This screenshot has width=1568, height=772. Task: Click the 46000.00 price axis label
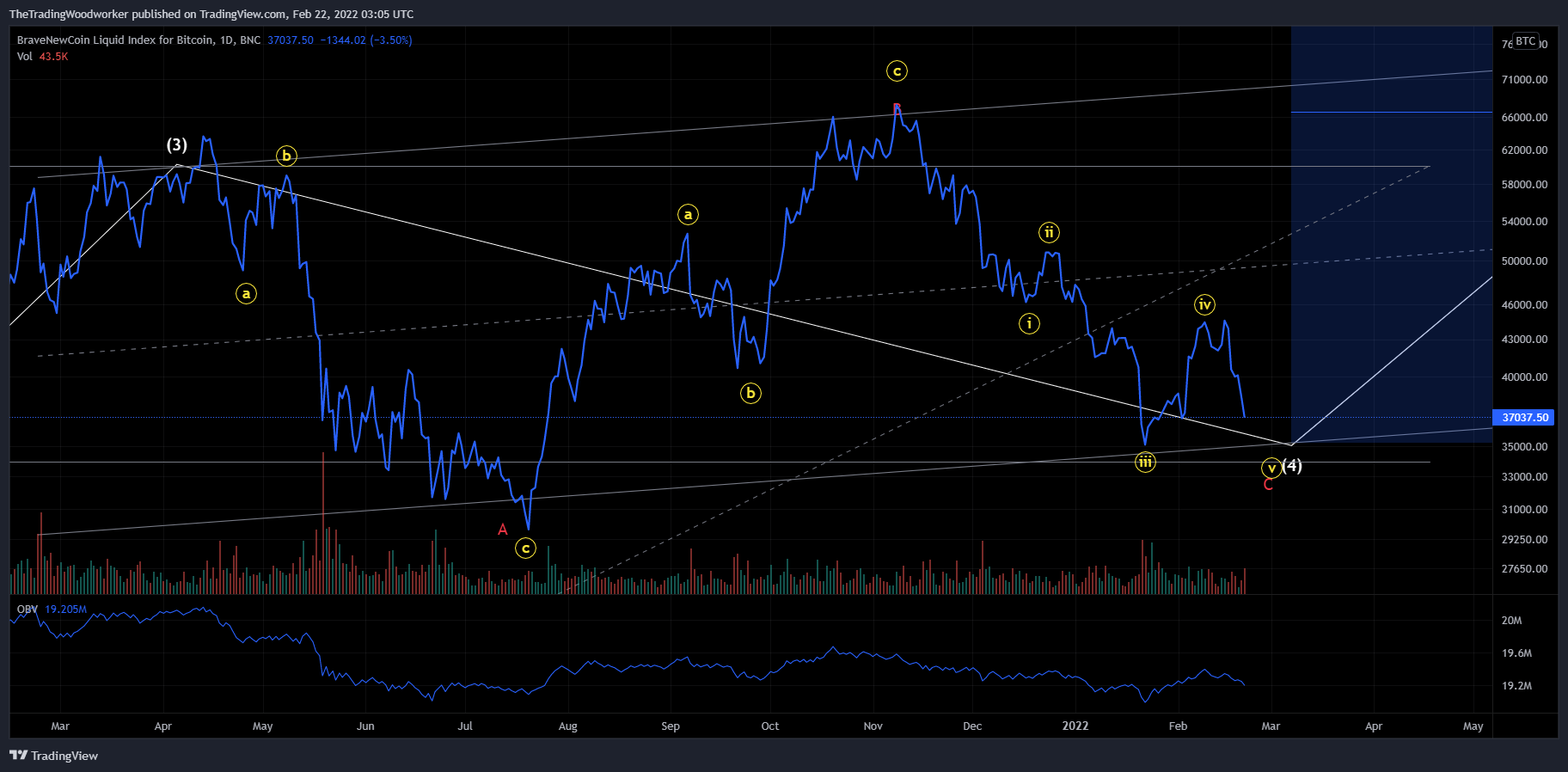(x=1524, y=305)
